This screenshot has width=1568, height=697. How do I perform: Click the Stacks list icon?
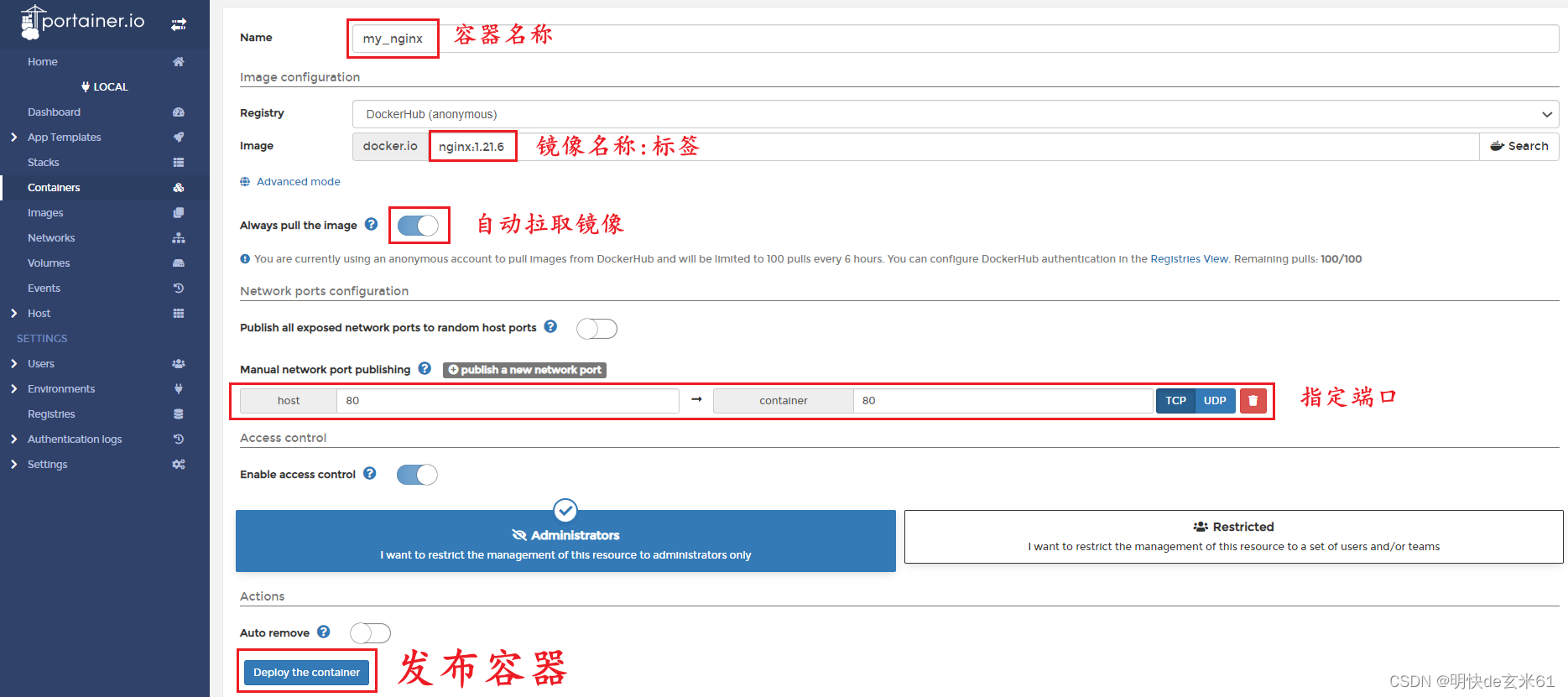179,162
